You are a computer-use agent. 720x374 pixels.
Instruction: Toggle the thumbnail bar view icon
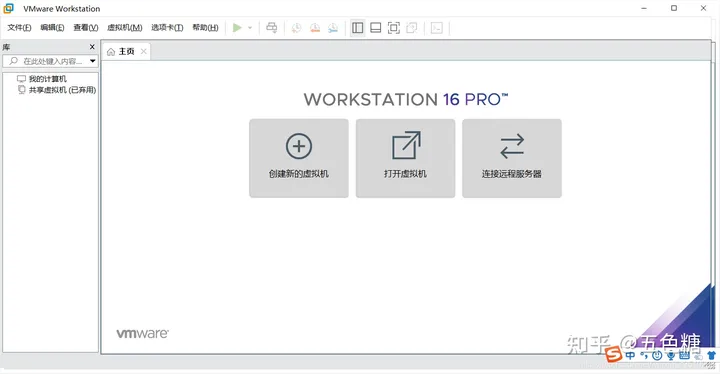pos(376,28)
